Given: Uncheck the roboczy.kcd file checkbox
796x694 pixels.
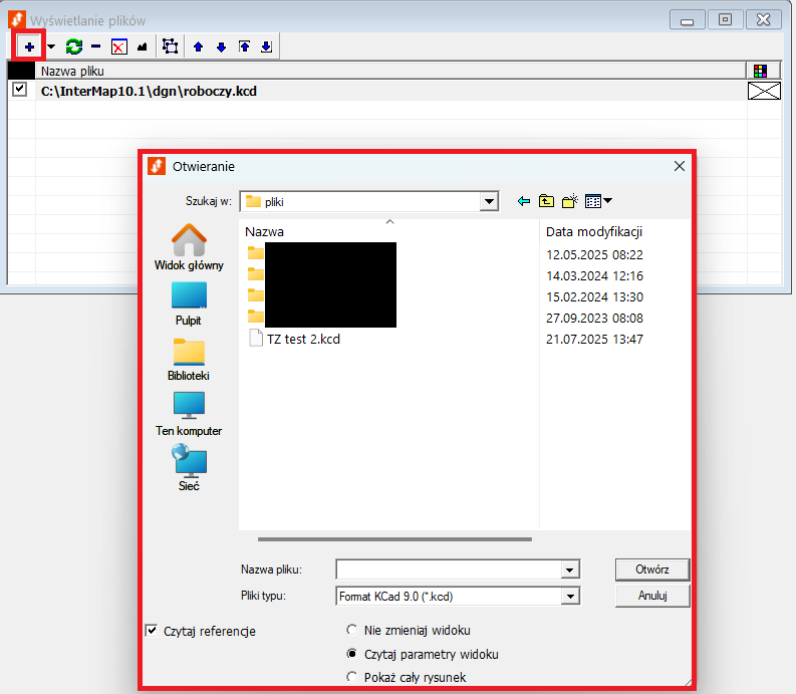Looking at the screenshot, I should tap(19, 90).
